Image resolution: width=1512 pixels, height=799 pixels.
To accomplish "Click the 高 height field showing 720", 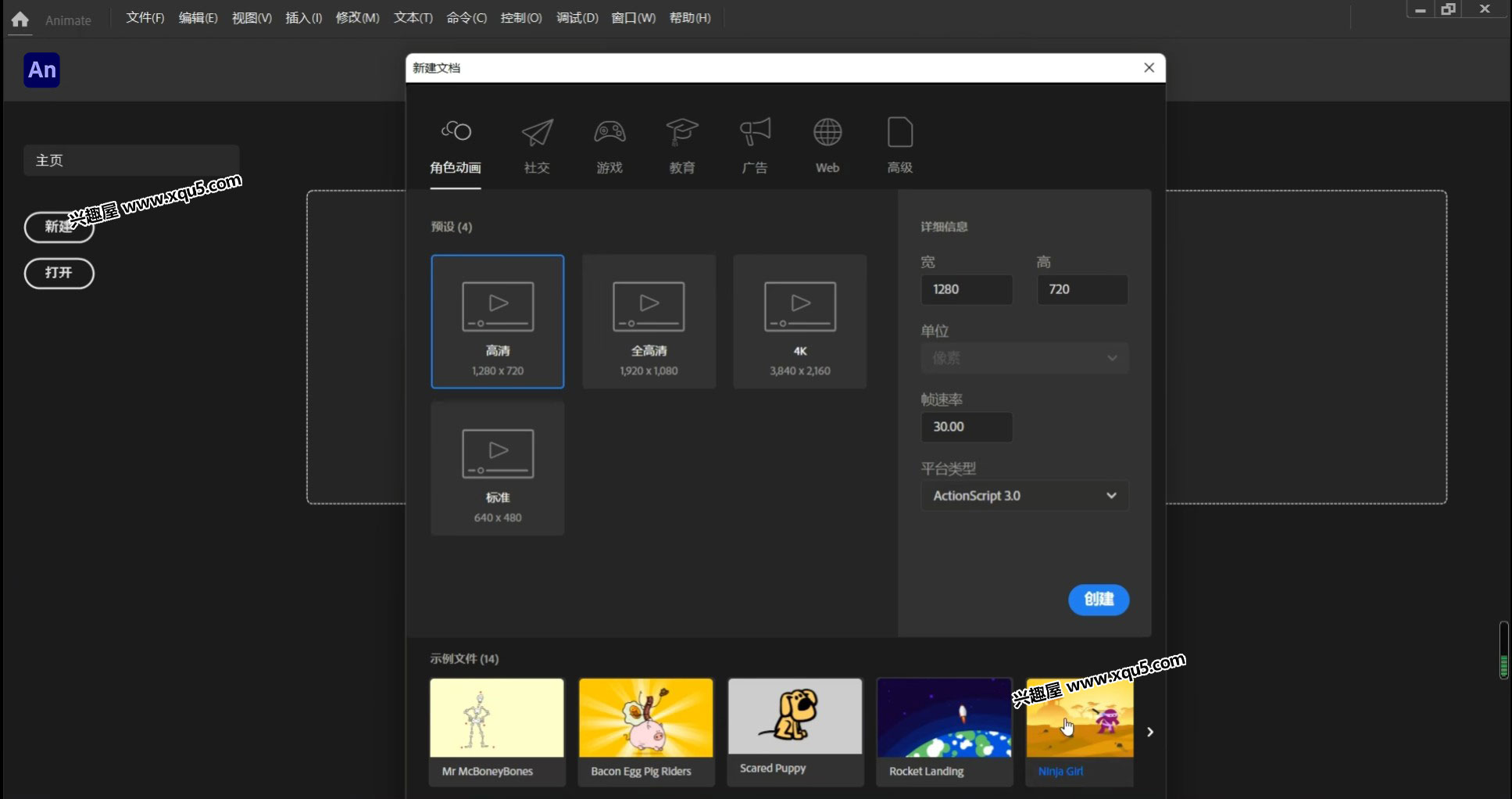I will [1082, 289].
